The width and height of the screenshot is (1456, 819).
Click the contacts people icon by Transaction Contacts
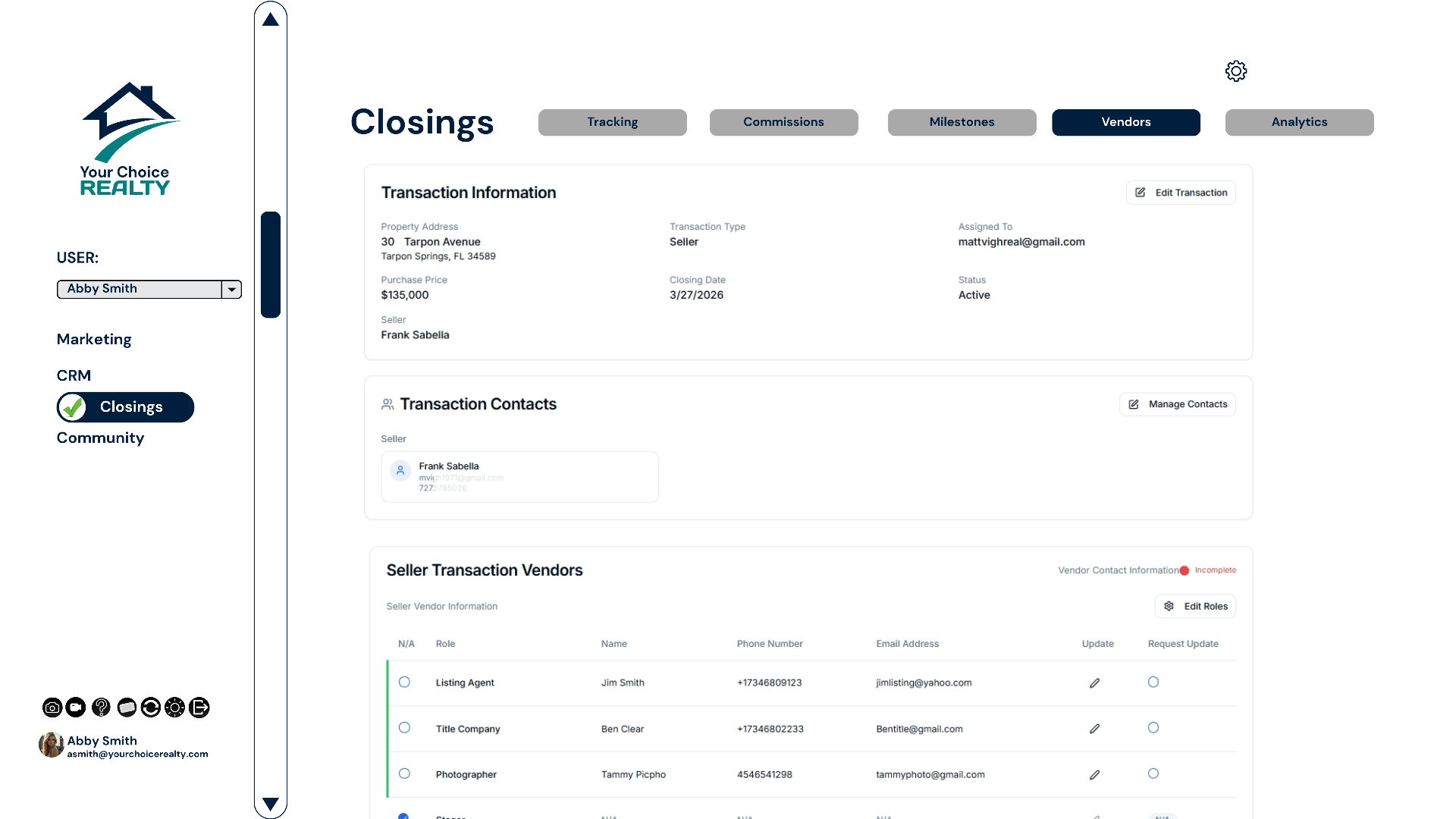[x=388, y=404]
